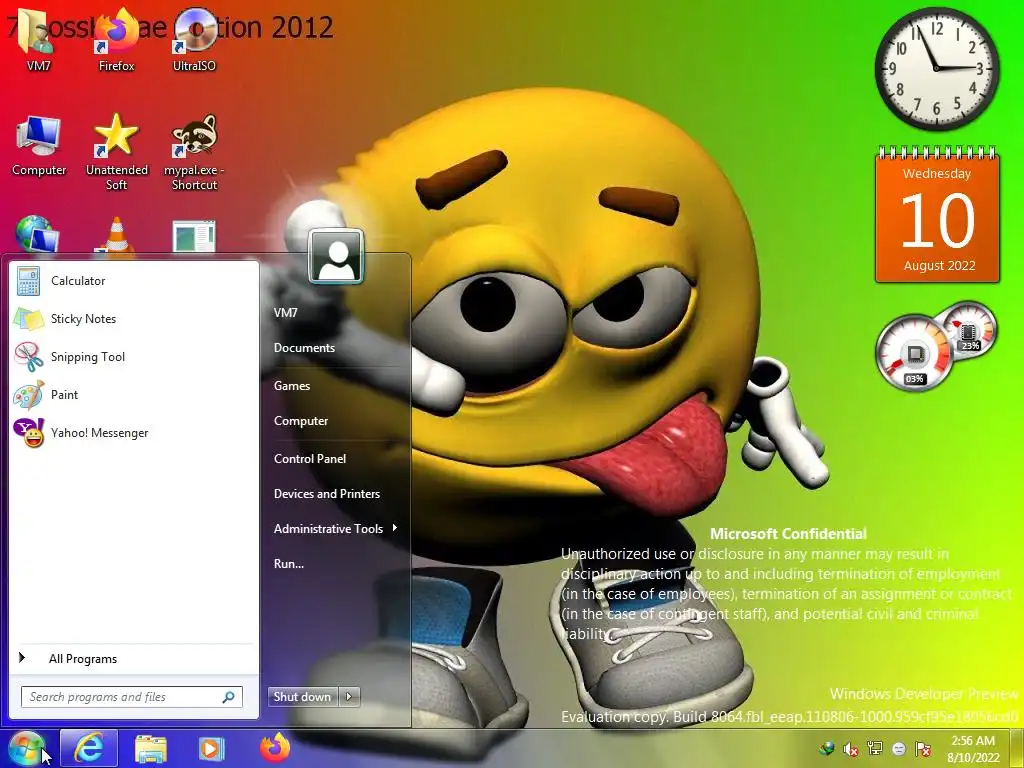Open the Snipping Tool entry
Screen dimensions: 1024x768
click(x=134, y=357)
